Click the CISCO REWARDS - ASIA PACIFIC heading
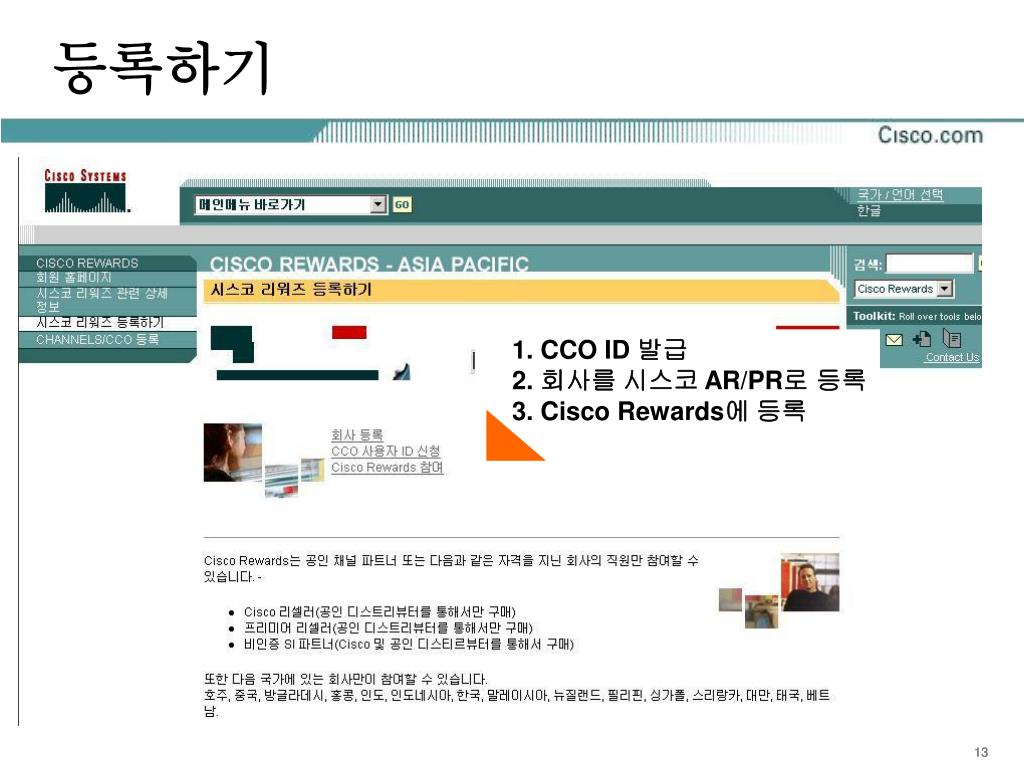Viewport: 1024px width, 768px height. pos(369,264)
